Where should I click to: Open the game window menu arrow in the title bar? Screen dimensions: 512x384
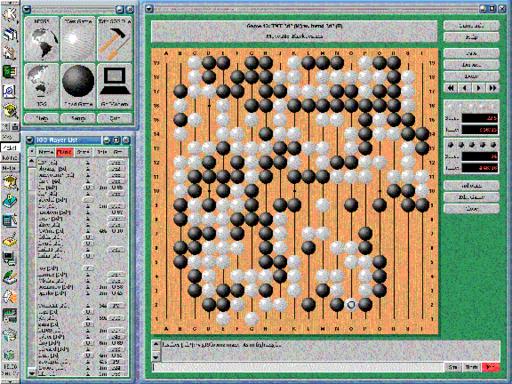point(149,9)
